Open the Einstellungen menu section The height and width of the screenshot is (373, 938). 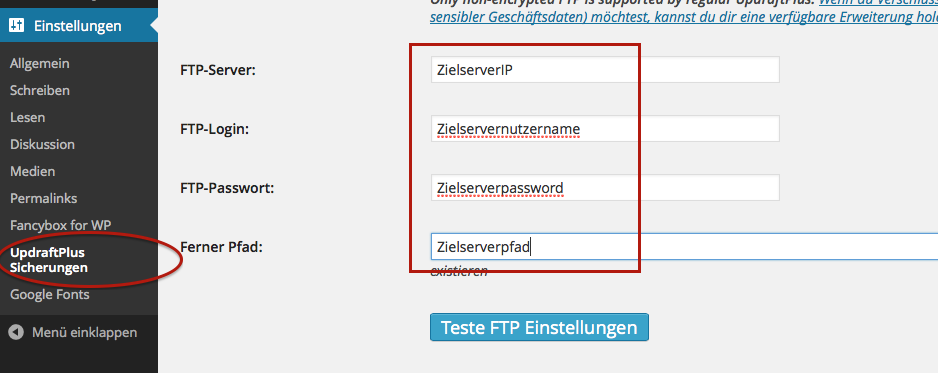[x=79, y=26]
